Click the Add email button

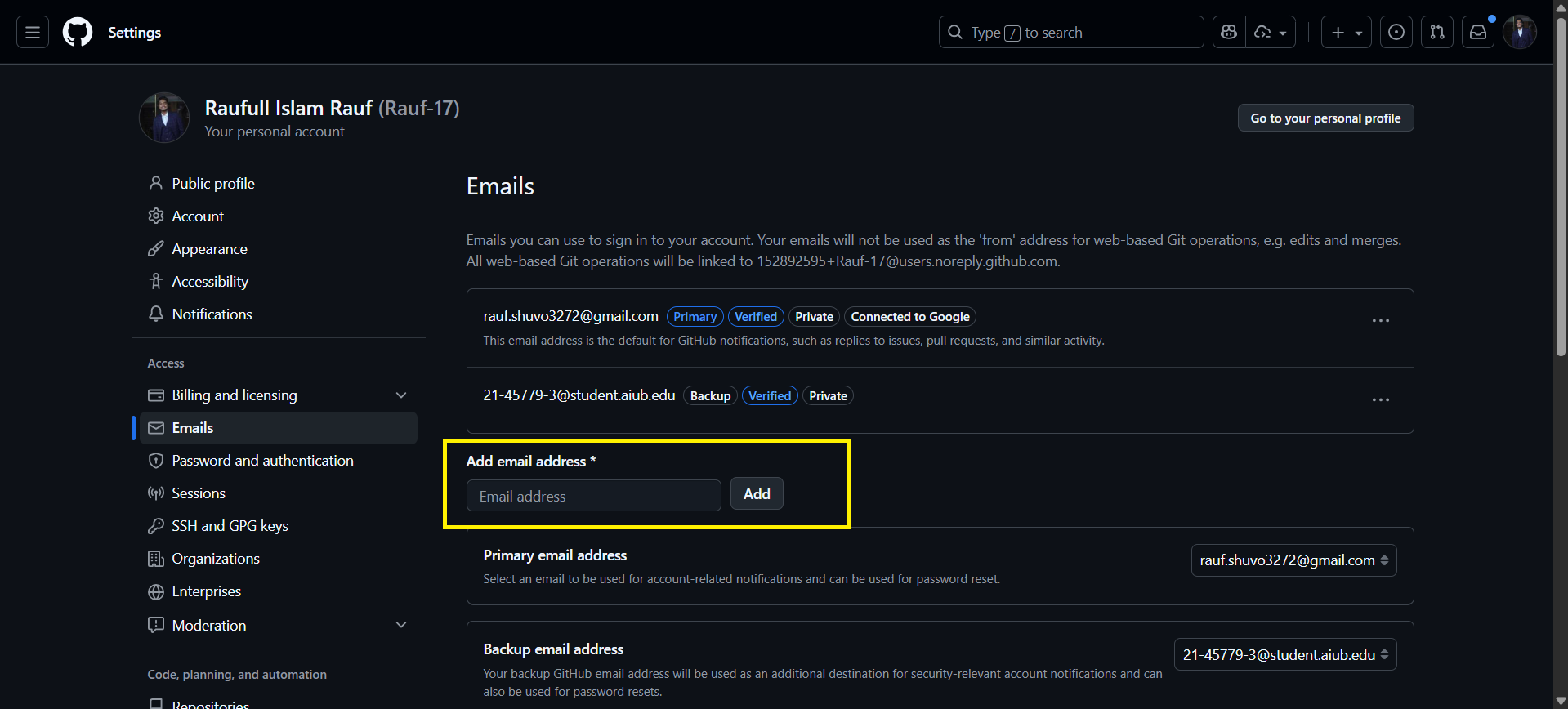[x=757, y=493]
